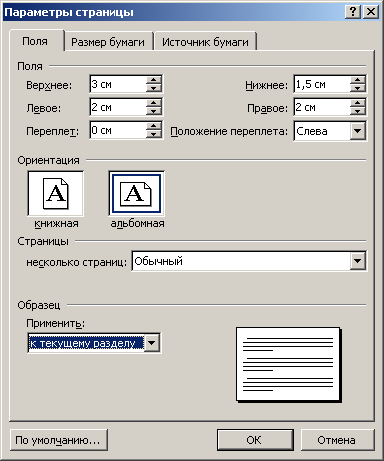Click the Нижнее margin input field
This screenshot has width=384, height=461.
[322, 84]
